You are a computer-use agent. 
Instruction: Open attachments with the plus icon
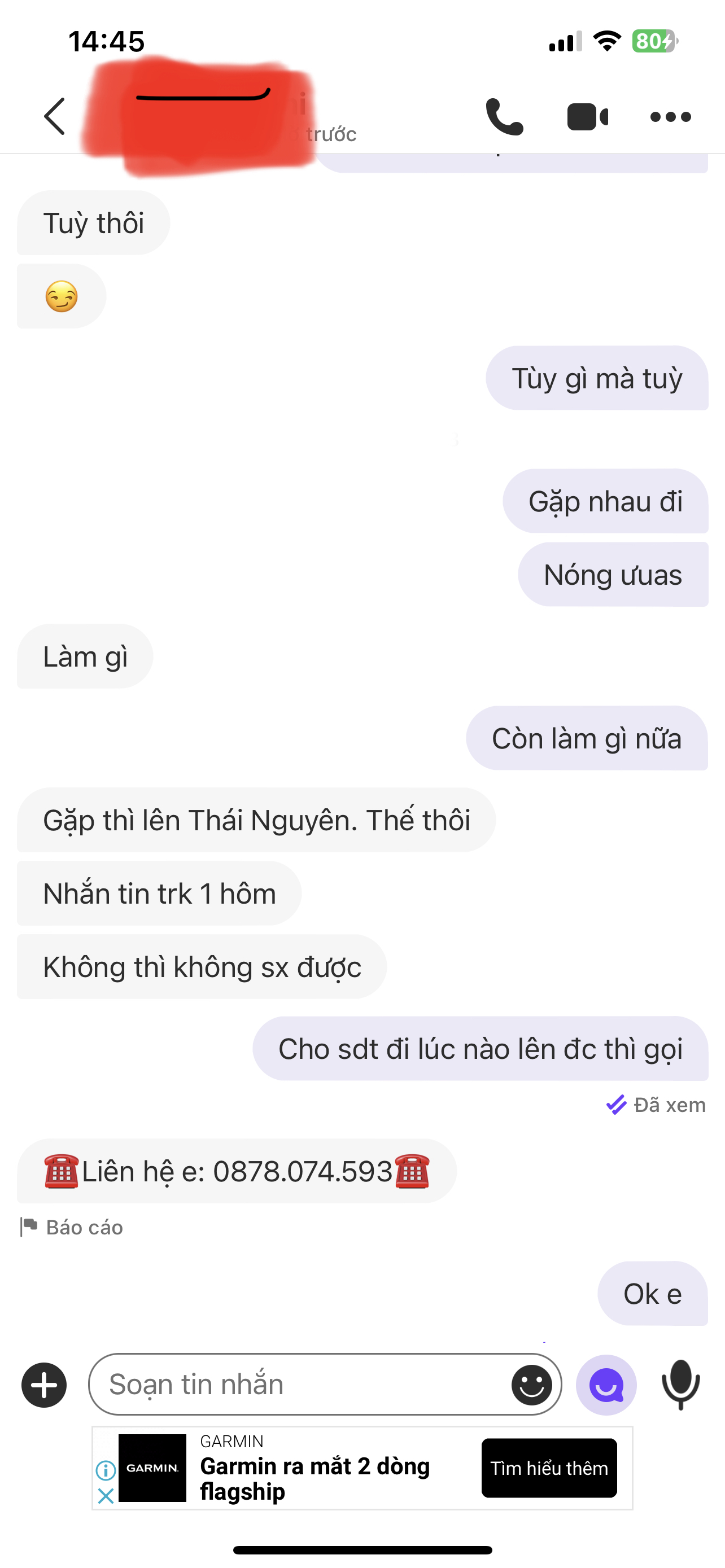pyautogui.click(x=44, y=1385)
